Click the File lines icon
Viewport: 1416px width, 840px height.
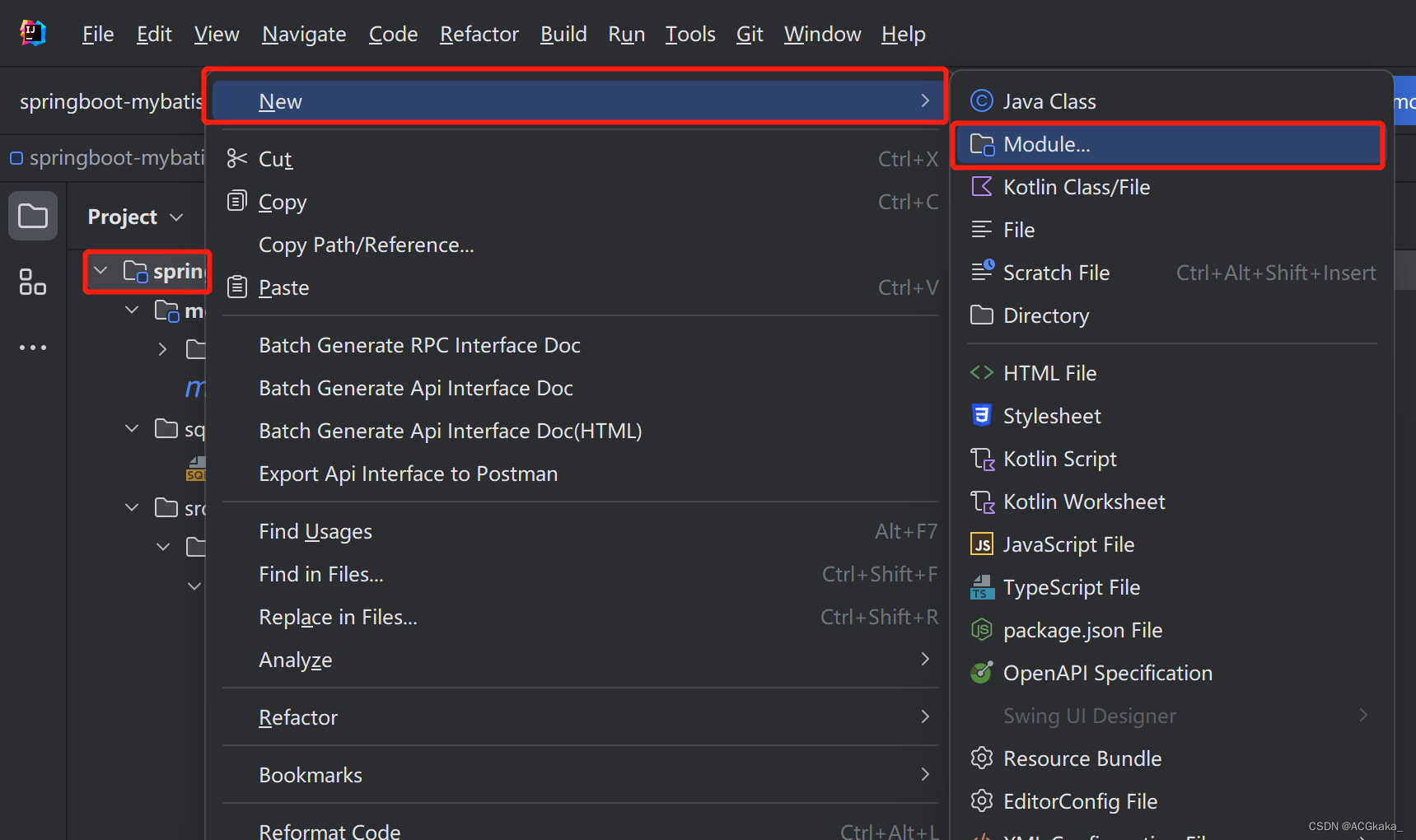[x=981, y=230]
